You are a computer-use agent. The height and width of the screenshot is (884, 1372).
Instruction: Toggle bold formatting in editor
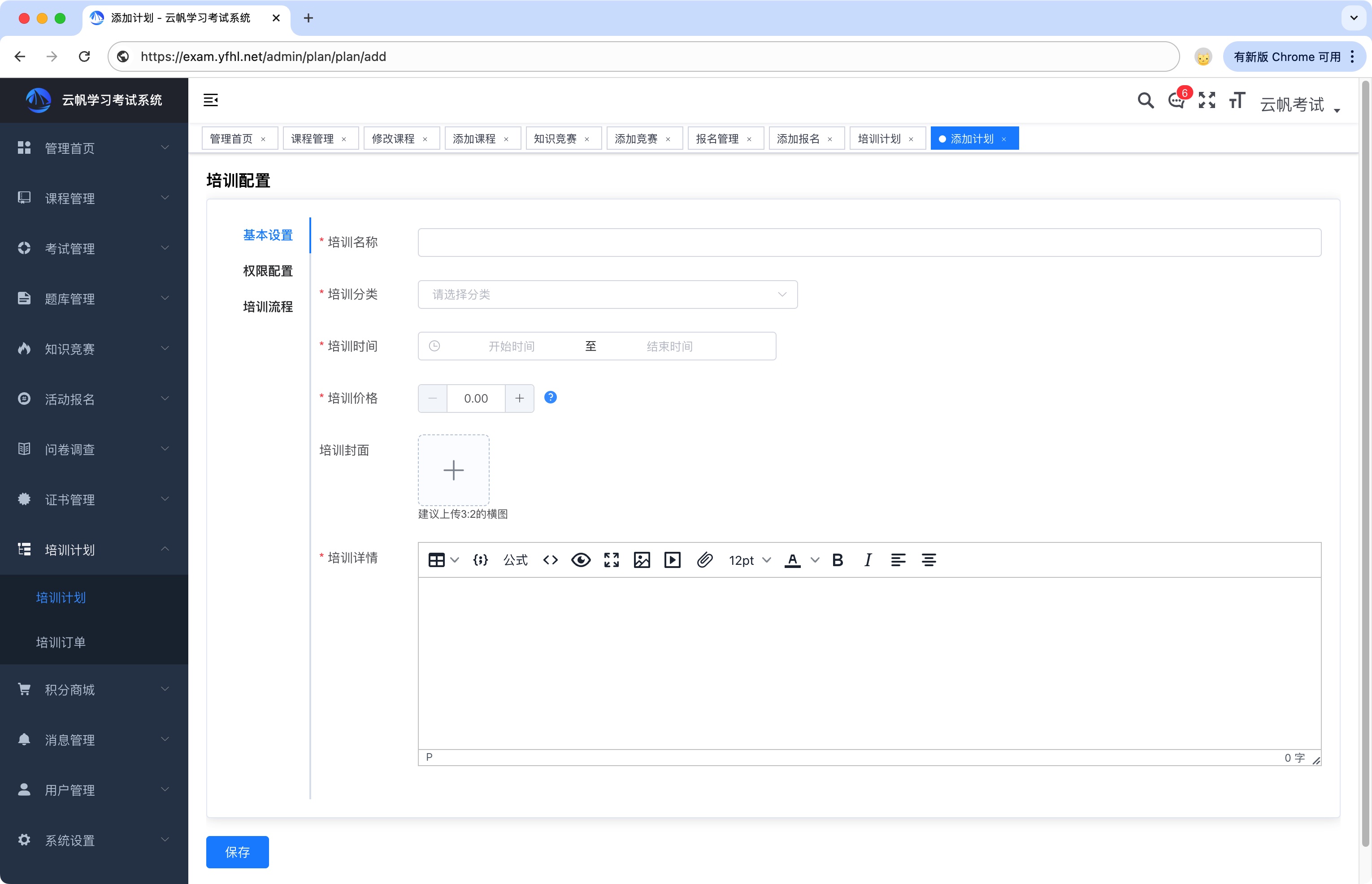click(x=837, y=560)
